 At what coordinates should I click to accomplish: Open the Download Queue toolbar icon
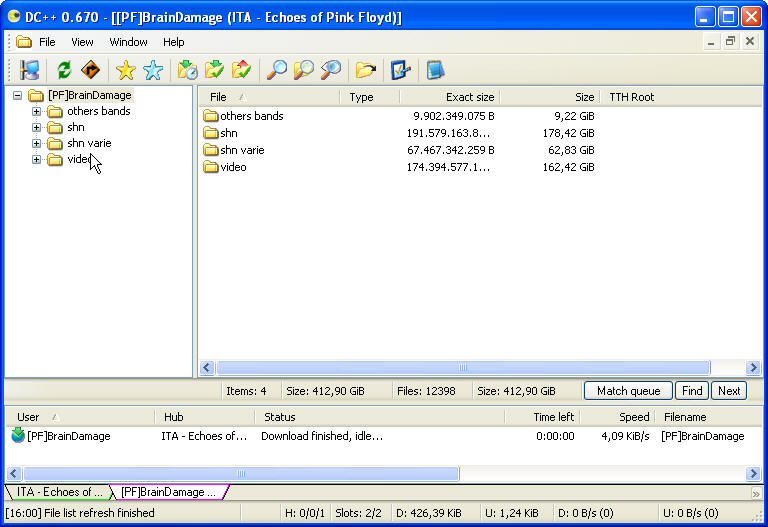click(187, 70)
